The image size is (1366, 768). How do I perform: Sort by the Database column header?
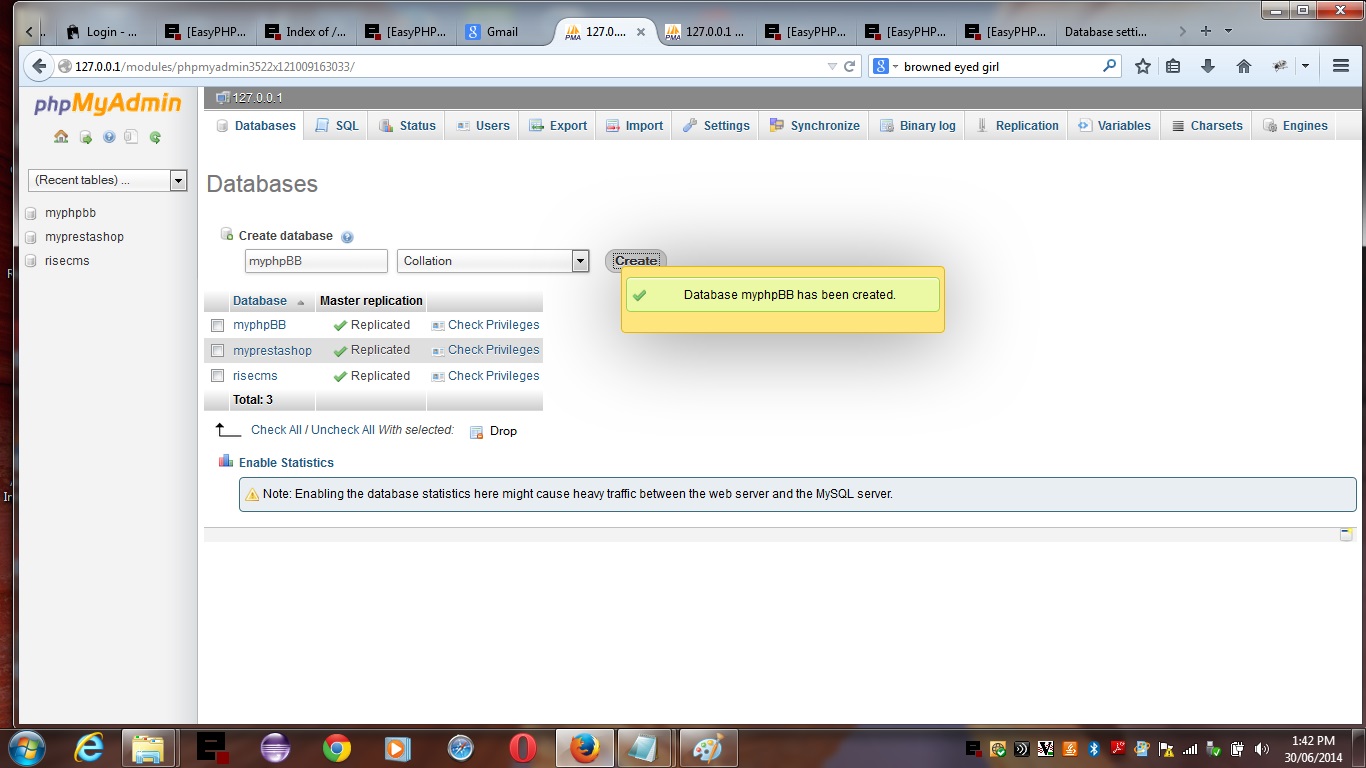point(260,301)
